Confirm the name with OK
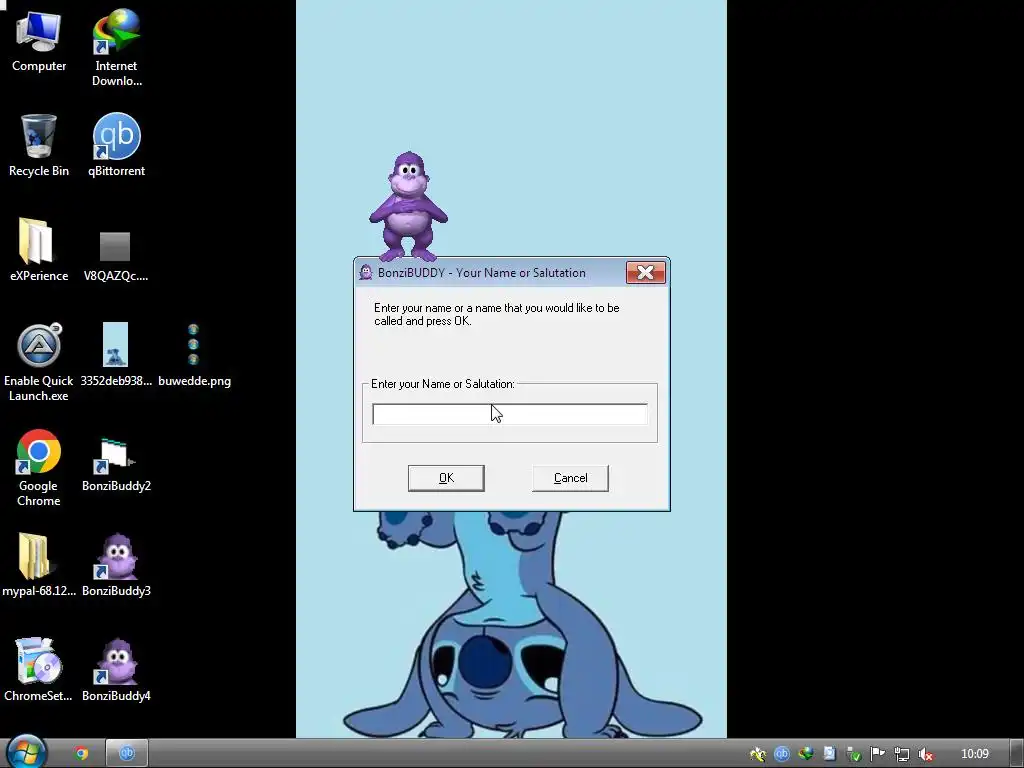Image resolution: width=1024 pixels, height=768 pixels. coord(446,478)
